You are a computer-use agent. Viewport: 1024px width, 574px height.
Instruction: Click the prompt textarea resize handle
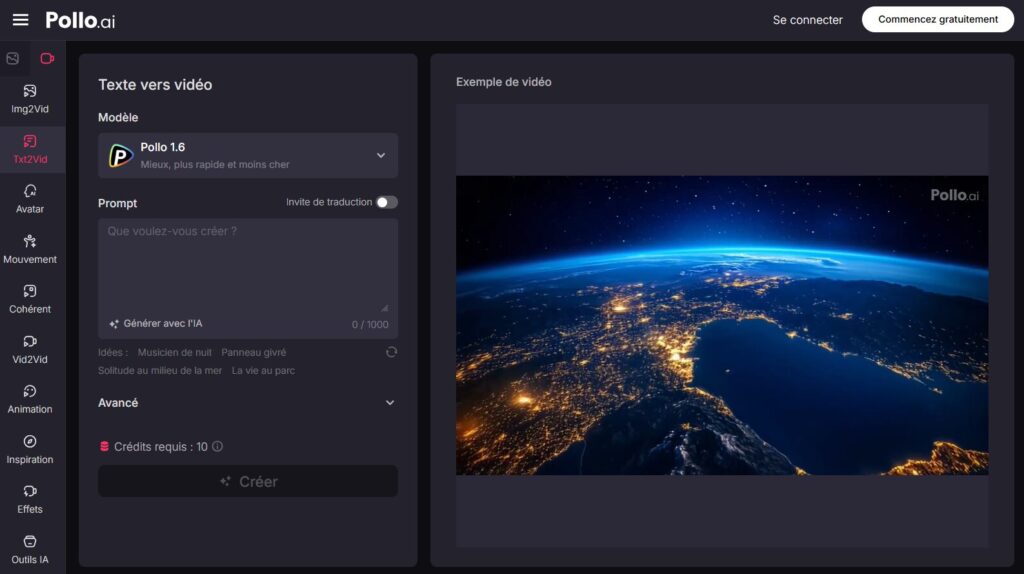point(385,308)
